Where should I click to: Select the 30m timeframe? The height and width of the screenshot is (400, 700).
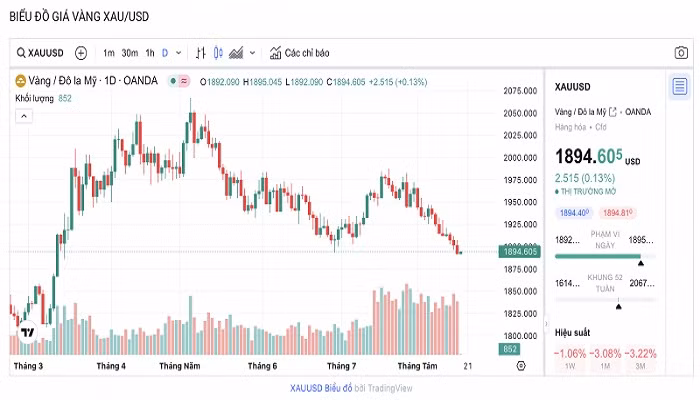click(129, 53)
